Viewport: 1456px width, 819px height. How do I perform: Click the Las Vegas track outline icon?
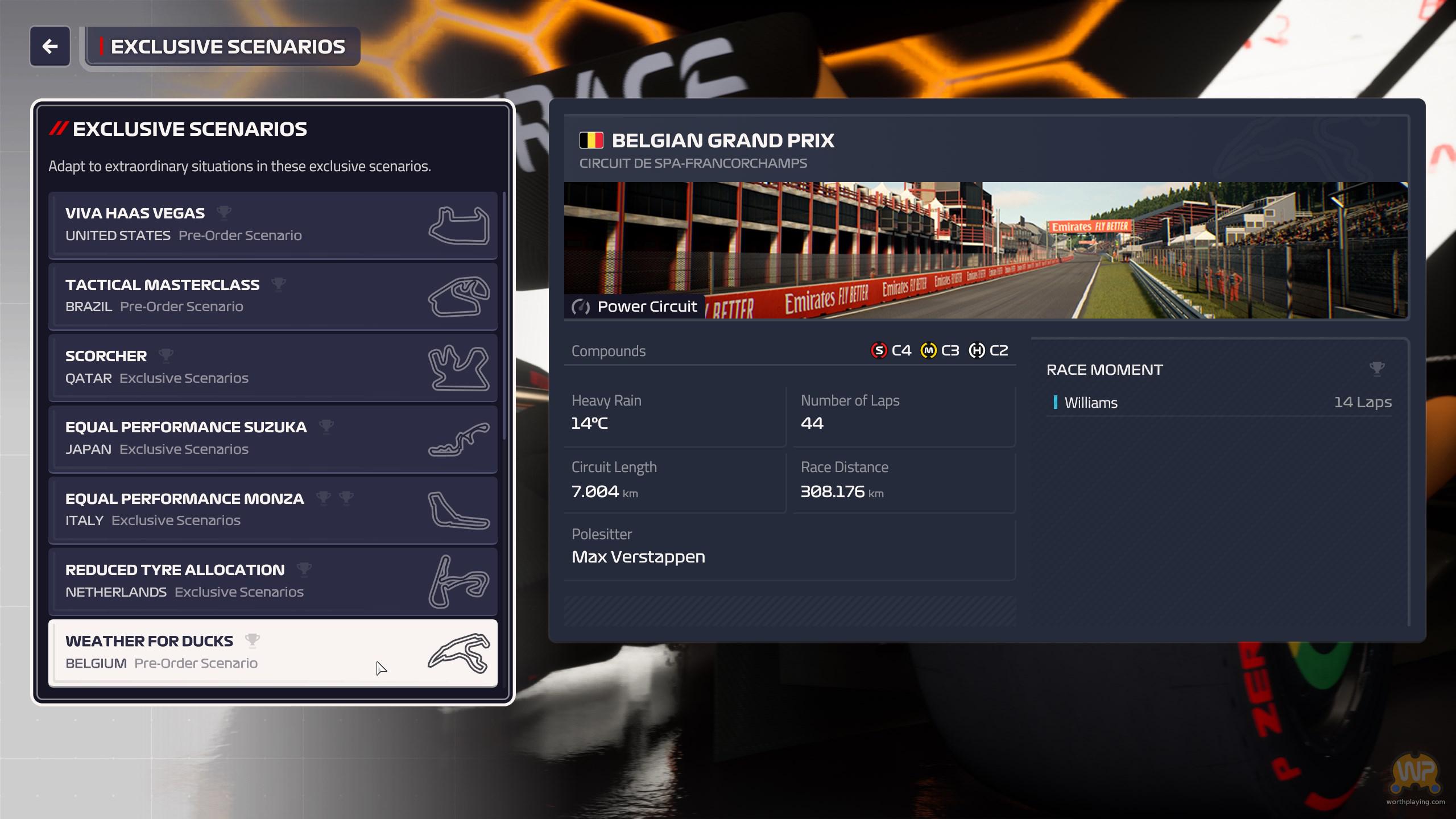point(458,226)
